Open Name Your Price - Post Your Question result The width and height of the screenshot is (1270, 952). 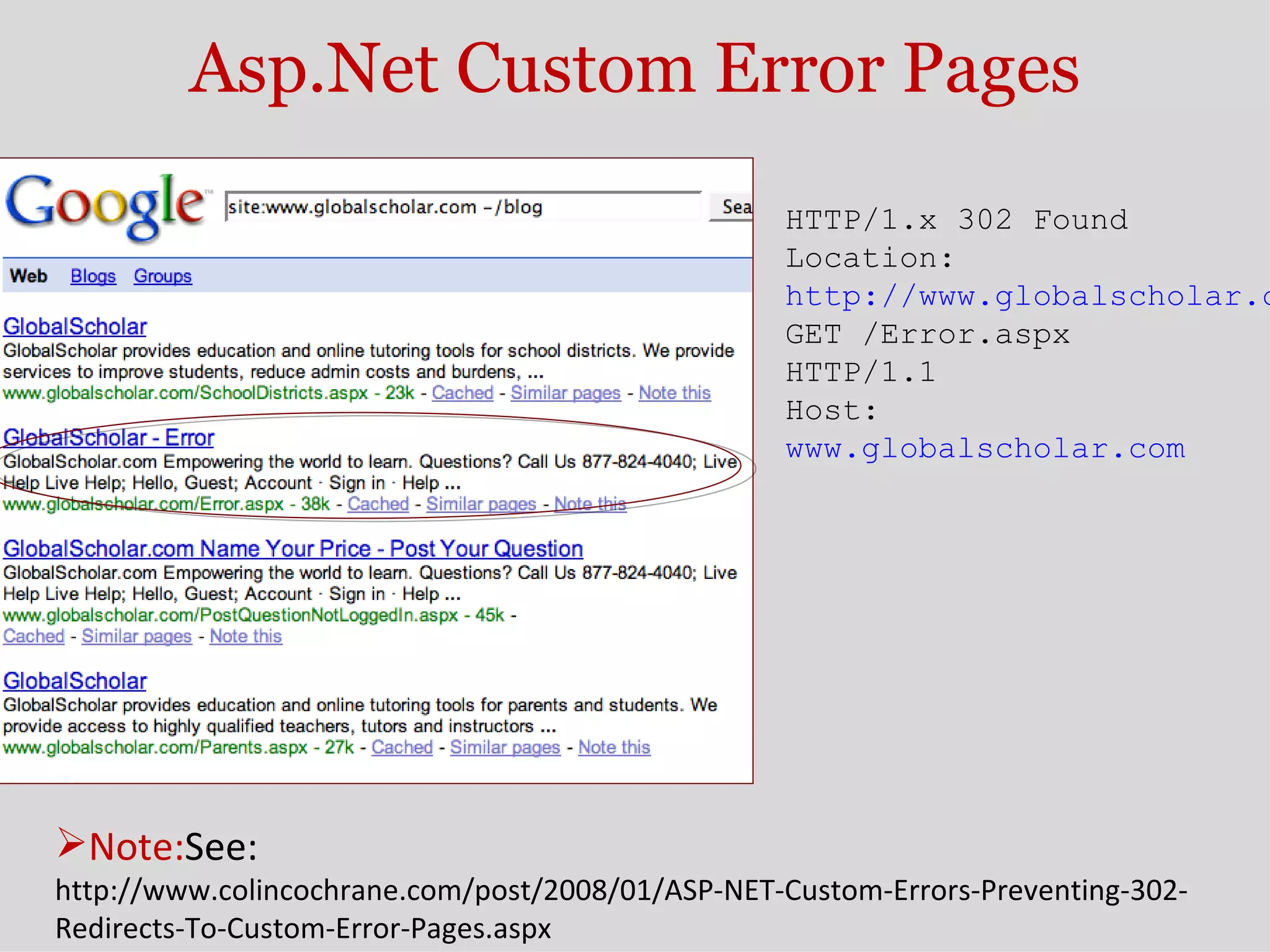click(293, 549)
